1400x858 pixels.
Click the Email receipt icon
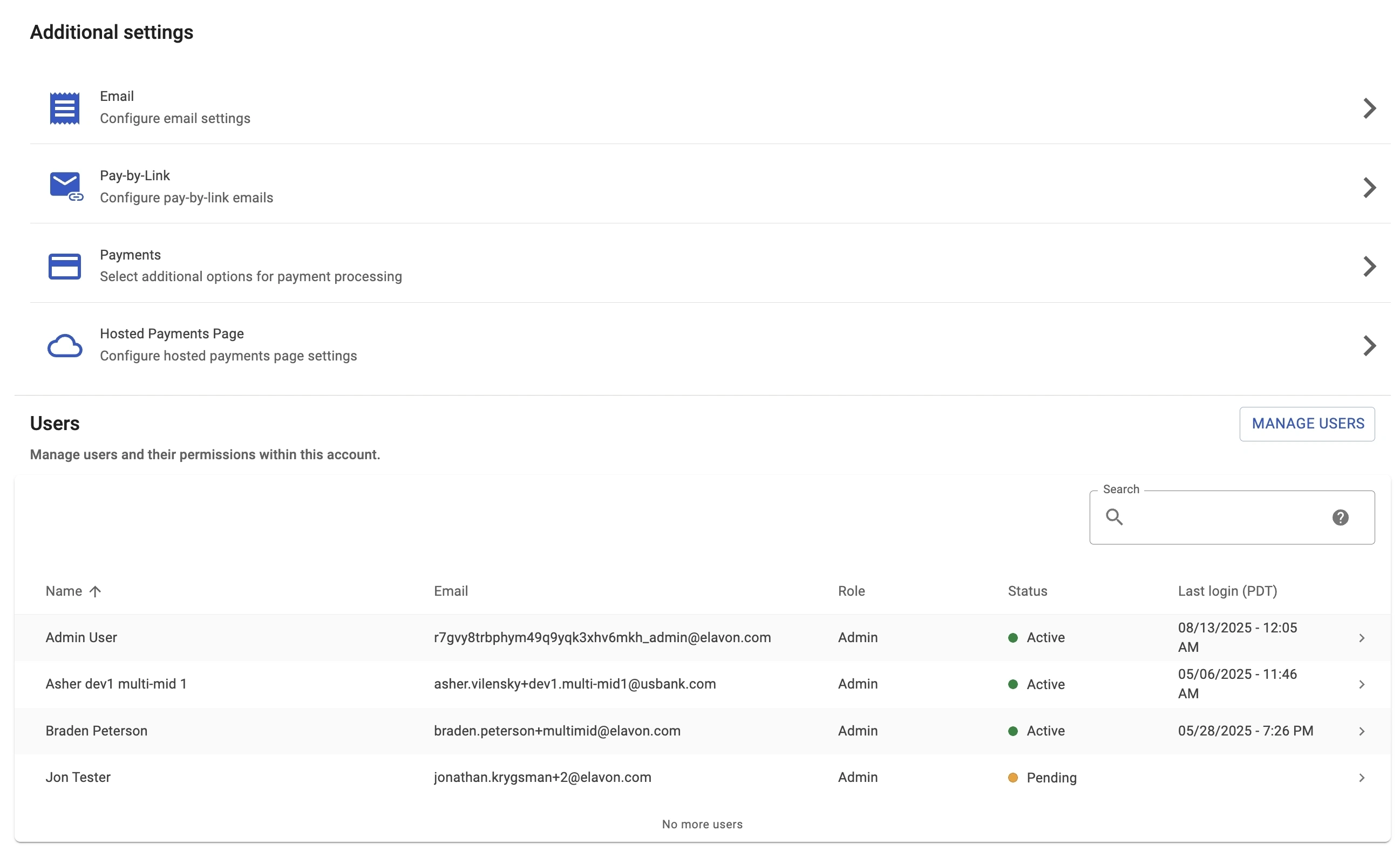64,108
